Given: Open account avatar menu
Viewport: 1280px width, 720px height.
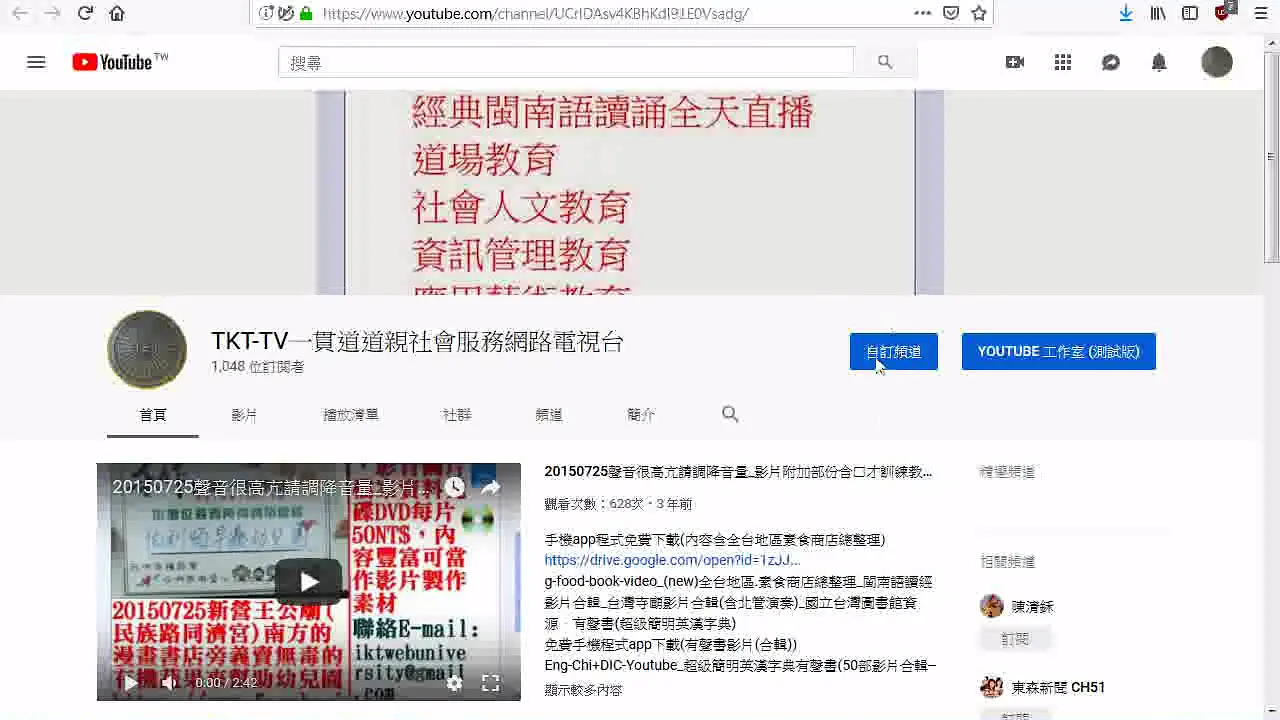Looking at the screenshot, I should [1217, 62].
